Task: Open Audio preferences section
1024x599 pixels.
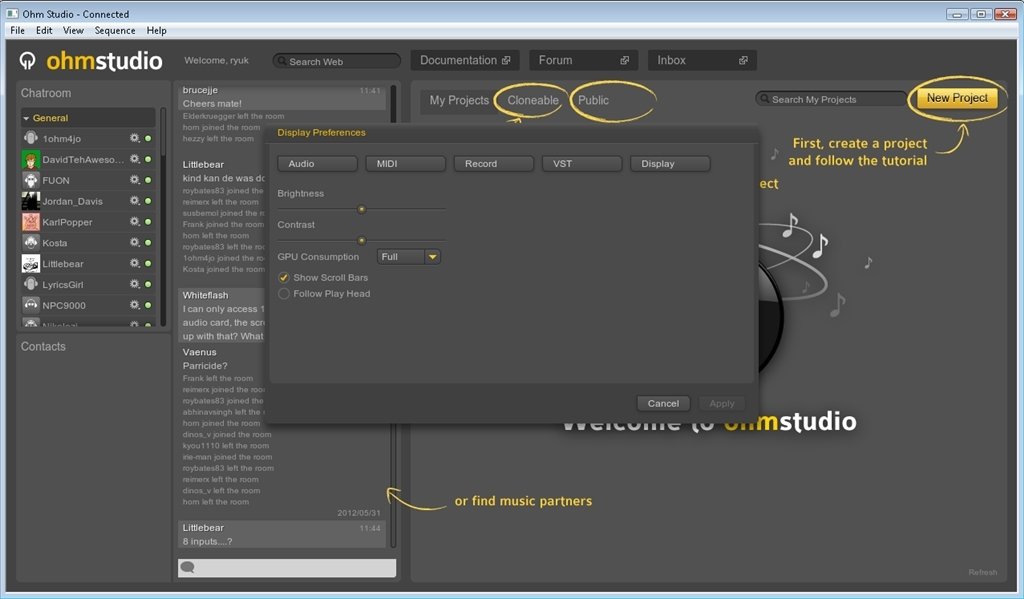Action: [x=317, y=163]
